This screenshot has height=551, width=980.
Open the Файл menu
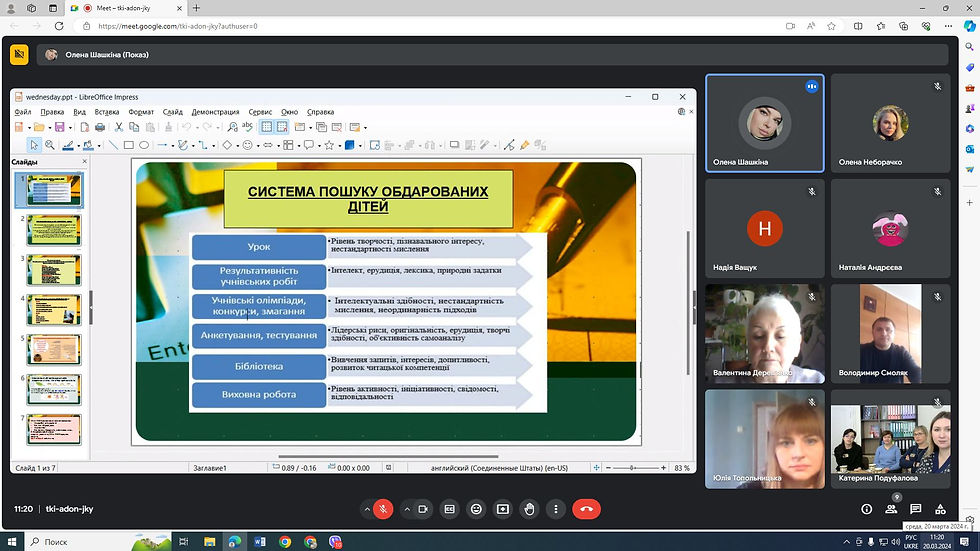(23, 112)
